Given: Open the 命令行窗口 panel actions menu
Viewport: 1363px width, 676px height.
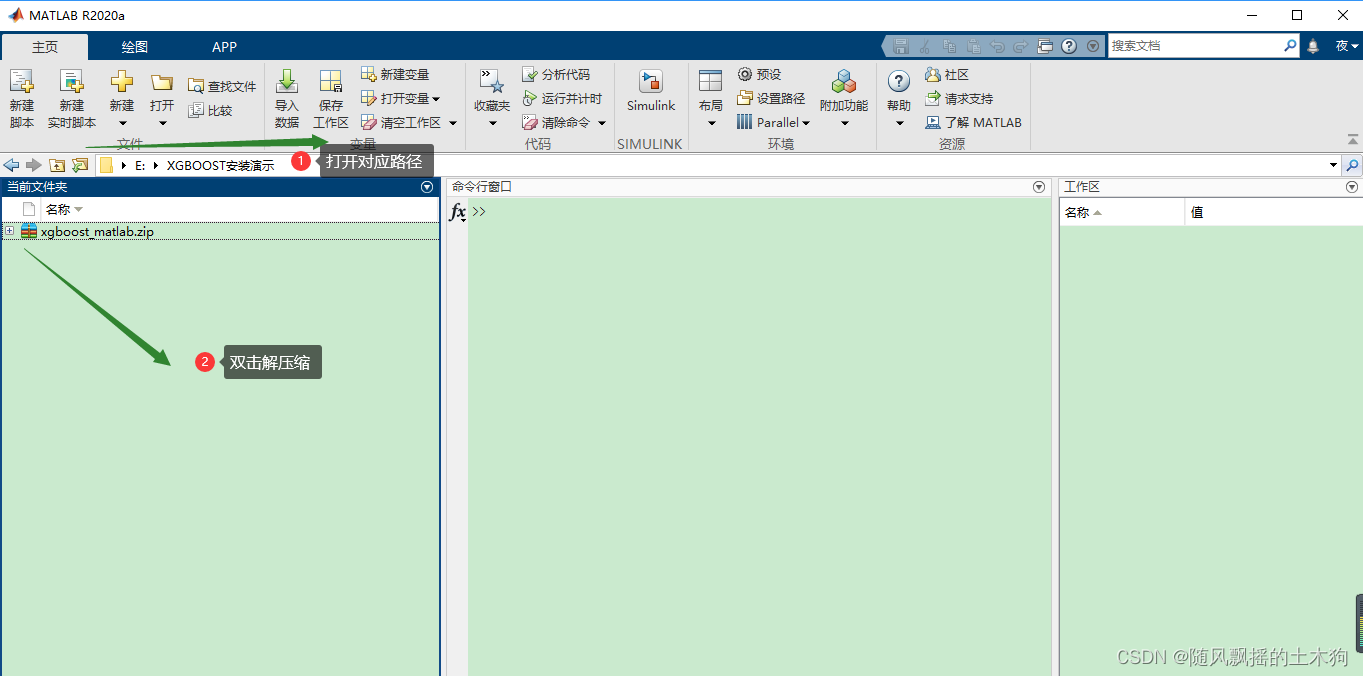Looking at the screenshot, I should (x=1038, y=187).
